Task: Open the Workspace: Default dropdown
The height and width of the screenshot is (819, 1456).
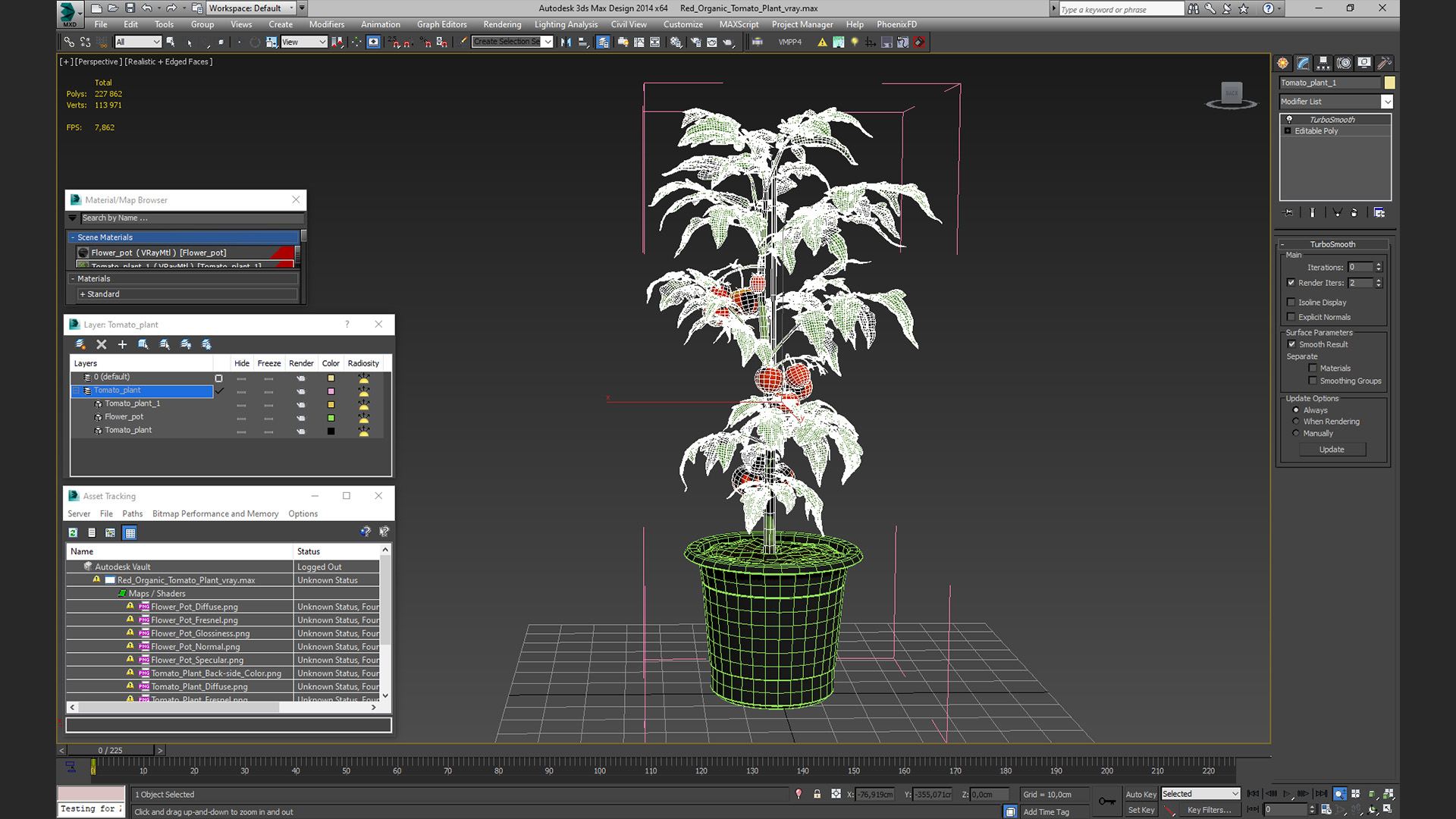Action: 250,8
